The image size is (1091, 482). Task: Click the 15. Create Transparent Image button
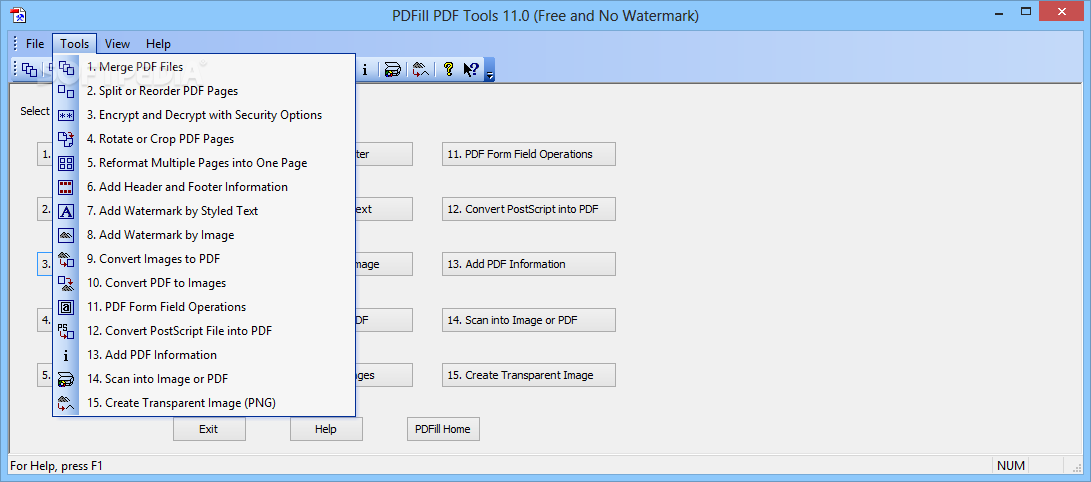coord(529,375)
